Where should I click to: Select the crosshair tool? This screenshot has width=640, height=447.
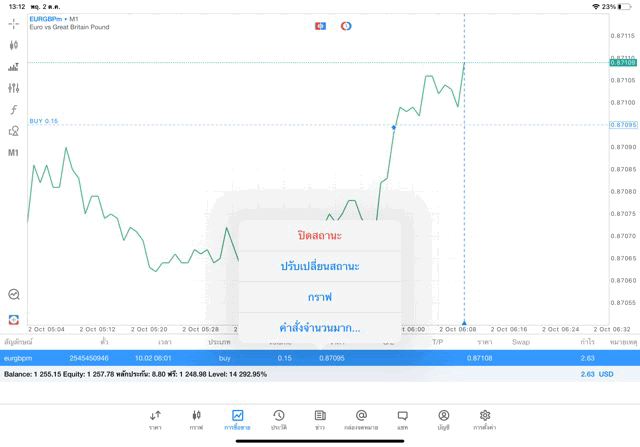[14, 24]
